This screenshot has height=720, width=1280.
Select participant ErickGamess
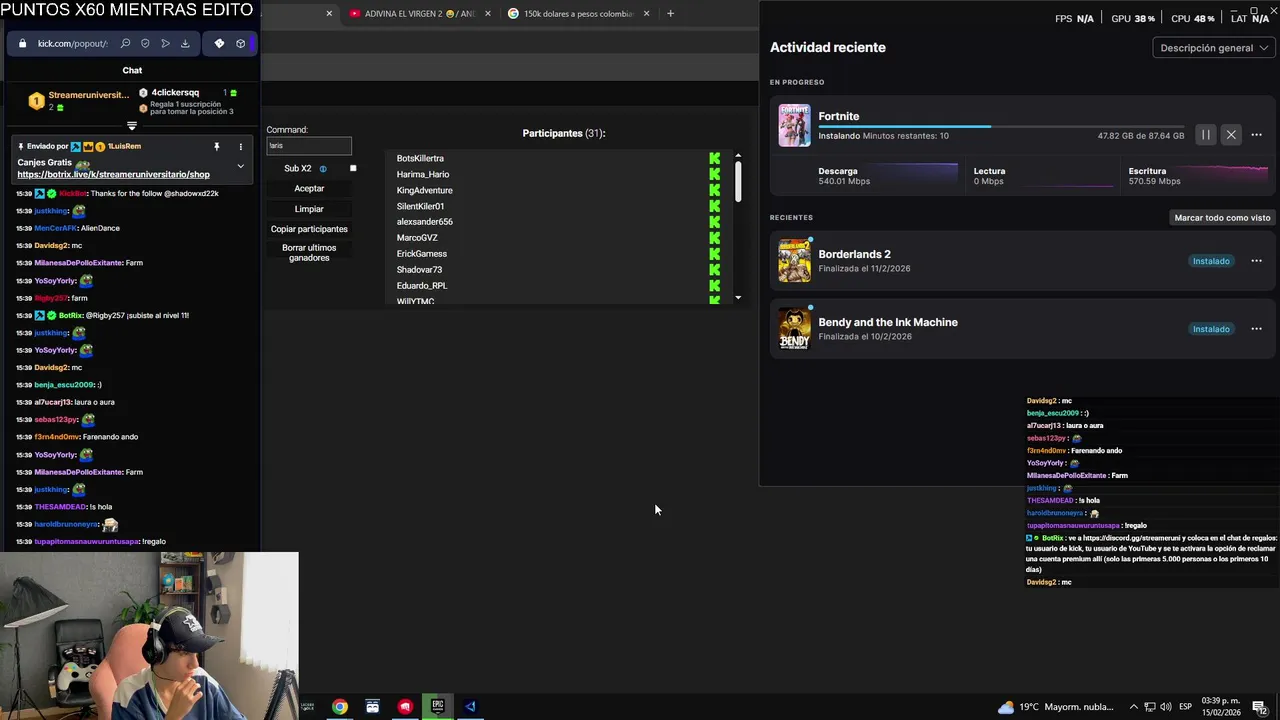click(421, 254)
